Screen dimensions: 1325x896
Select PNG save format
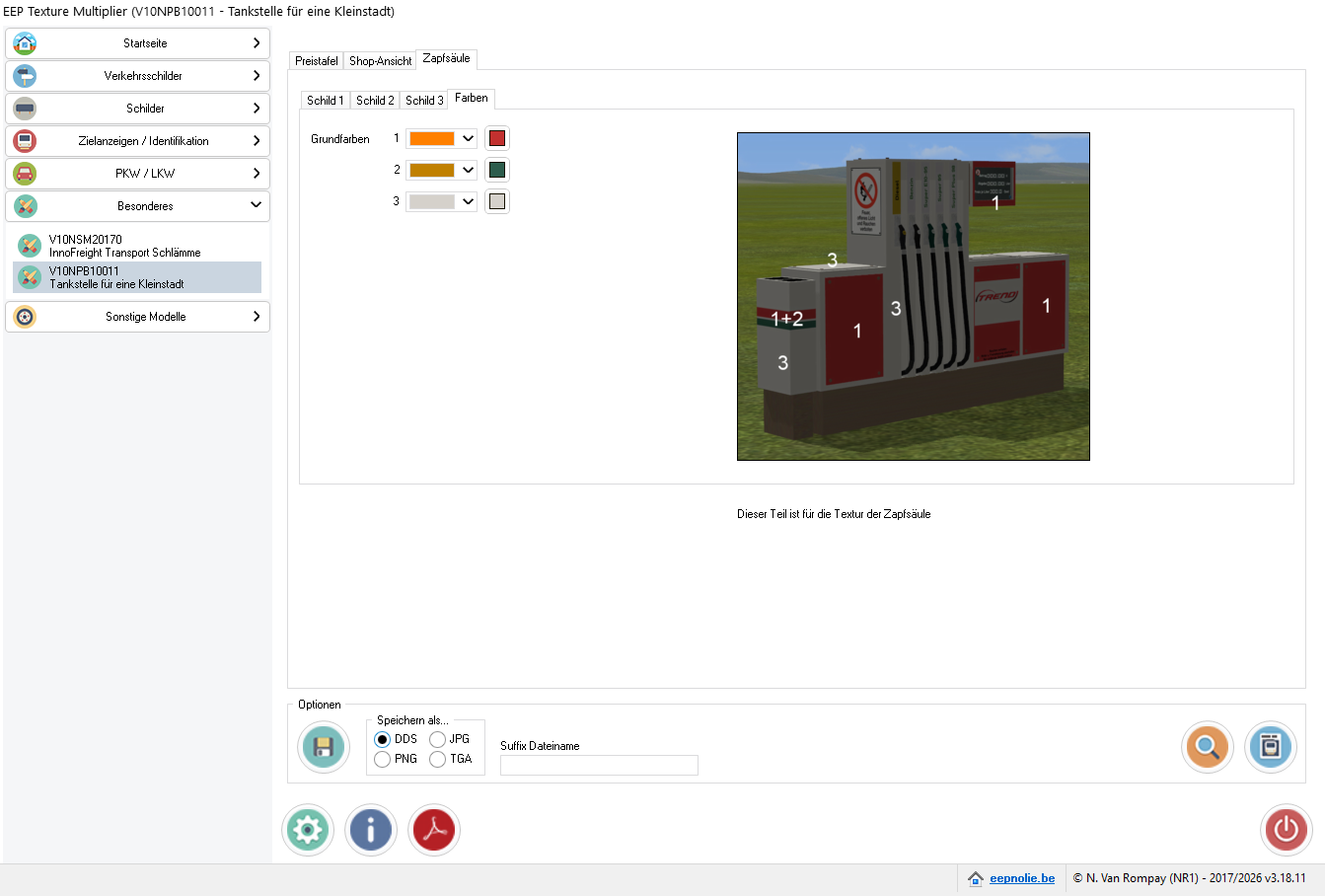point(383,759)
